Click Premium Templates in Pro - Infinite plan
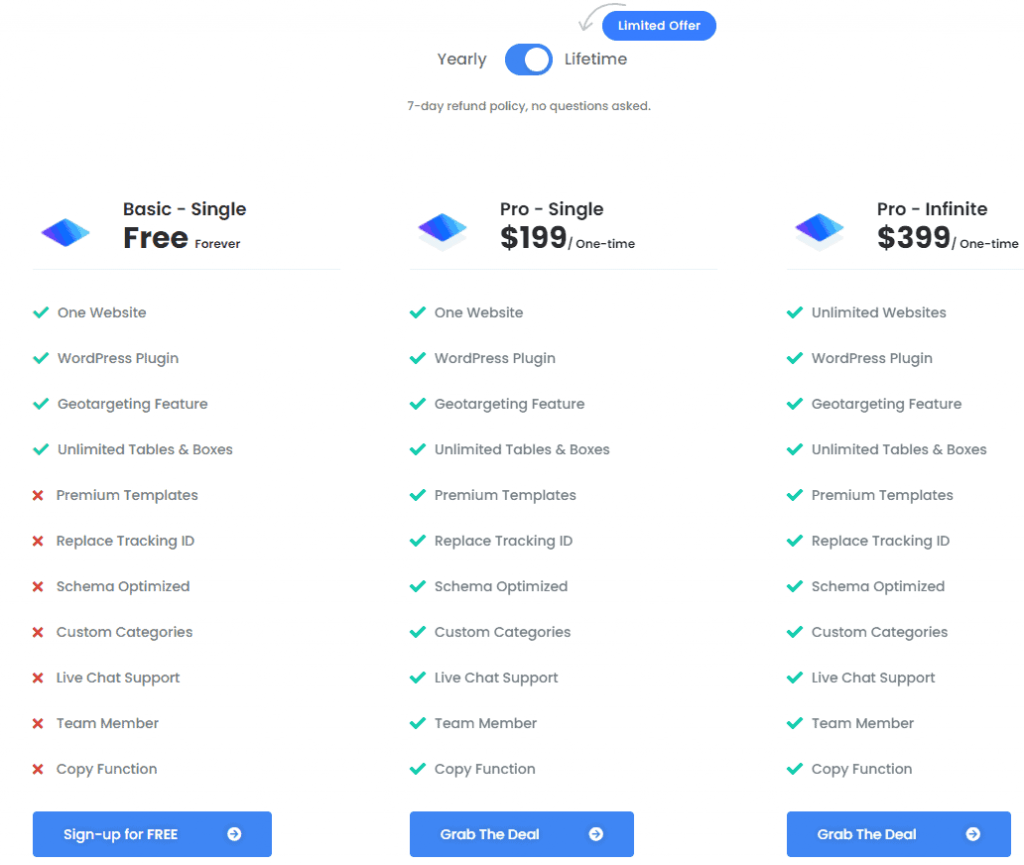1024x865 pixels. pos(882,495)
